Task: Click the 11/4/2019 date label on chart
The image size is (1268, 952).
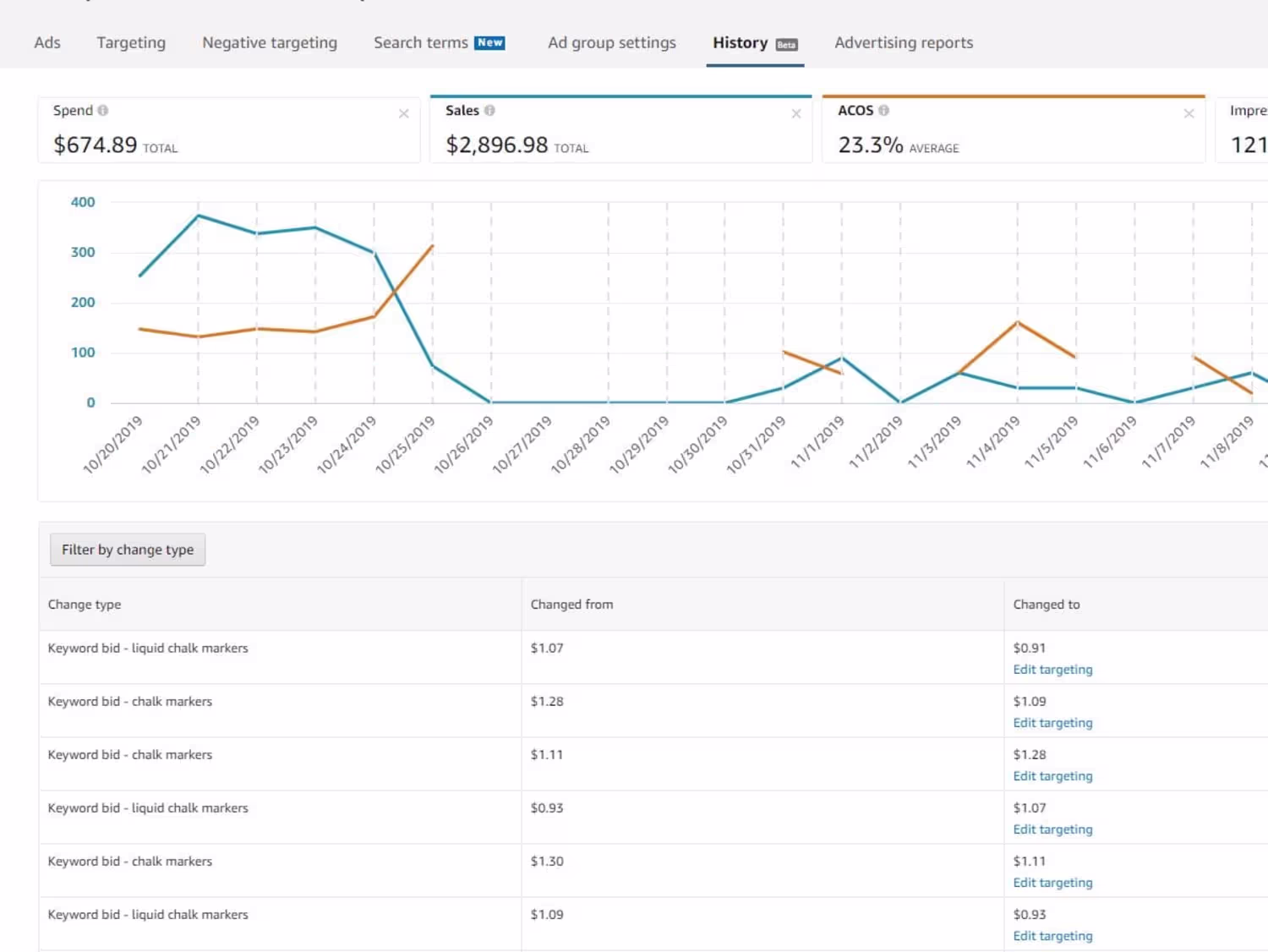Action: point(992,441)
